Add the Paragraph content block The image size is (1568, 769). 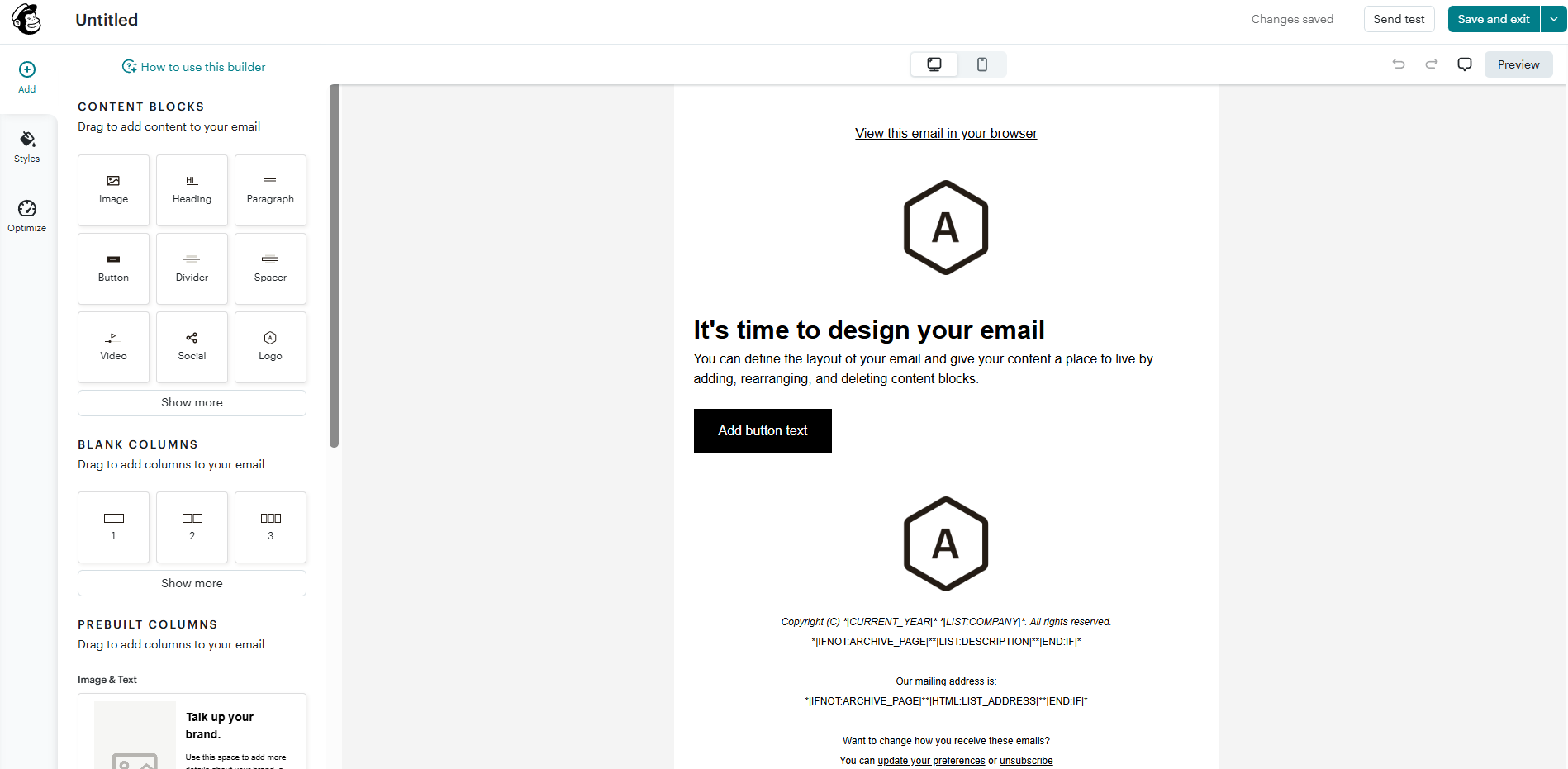coord(269,190)
